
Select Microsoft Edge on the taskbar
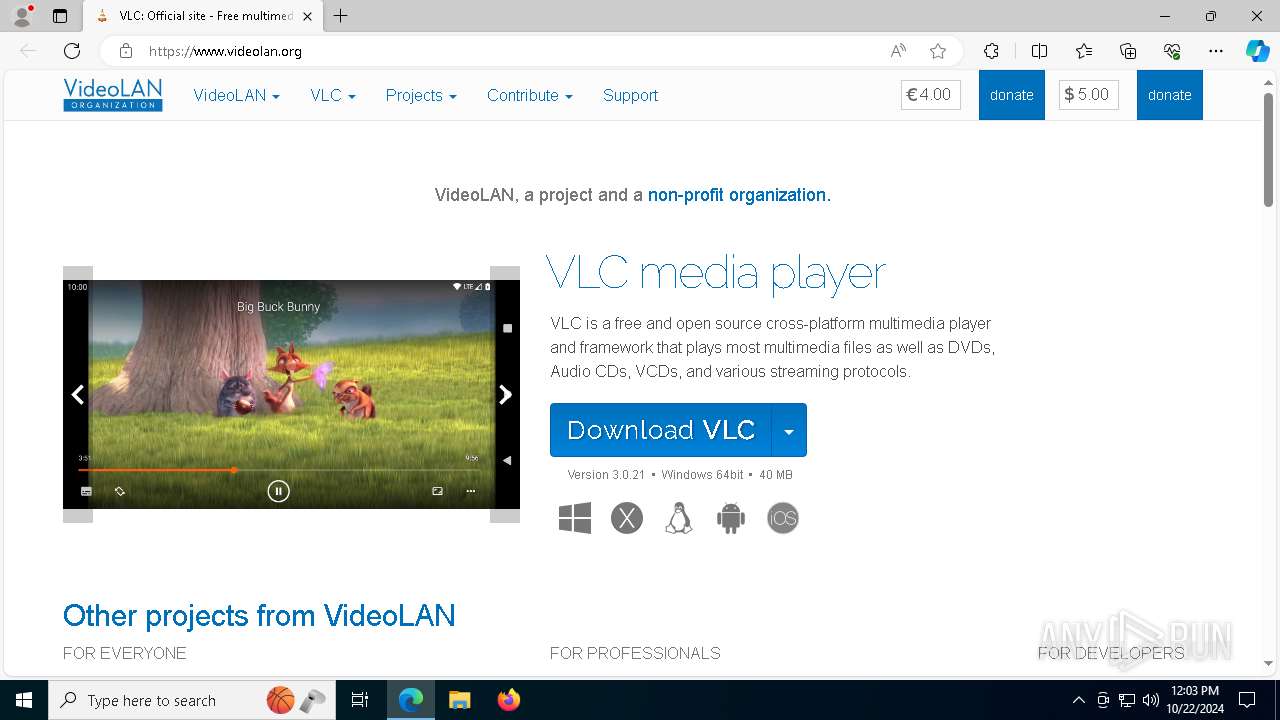[x=411, y=700]
